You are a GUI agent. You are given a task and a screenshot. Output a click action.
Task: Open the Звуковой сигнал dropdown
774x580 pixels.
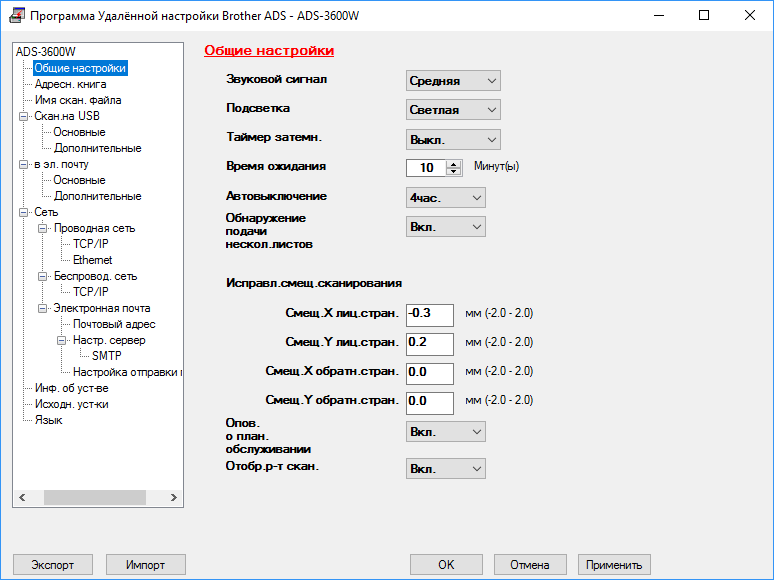(453, 81)
